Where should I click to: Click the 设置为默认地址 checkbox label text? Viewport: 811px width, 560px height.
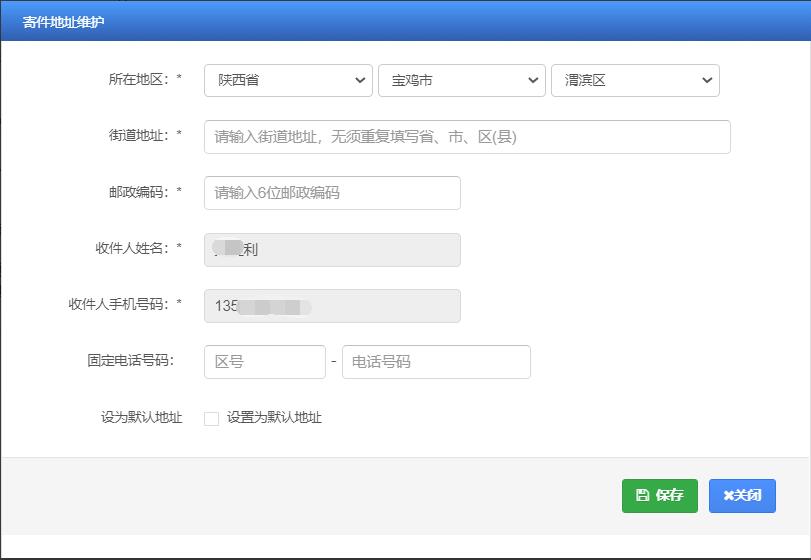(x=274, y=418)
